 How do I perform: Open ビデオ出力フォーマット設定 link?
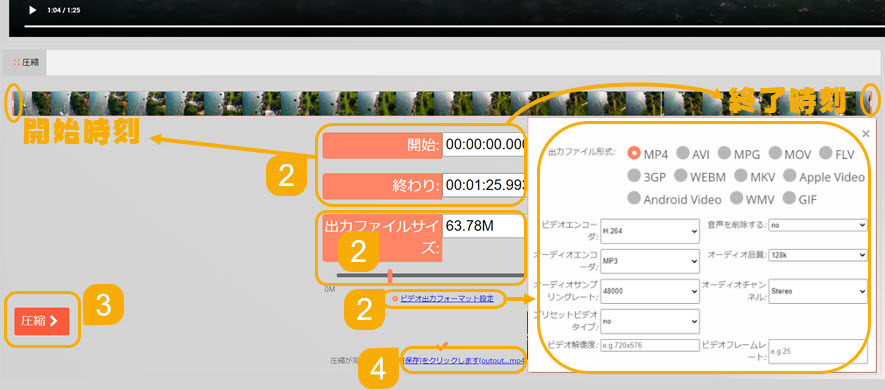pos(447,298)
